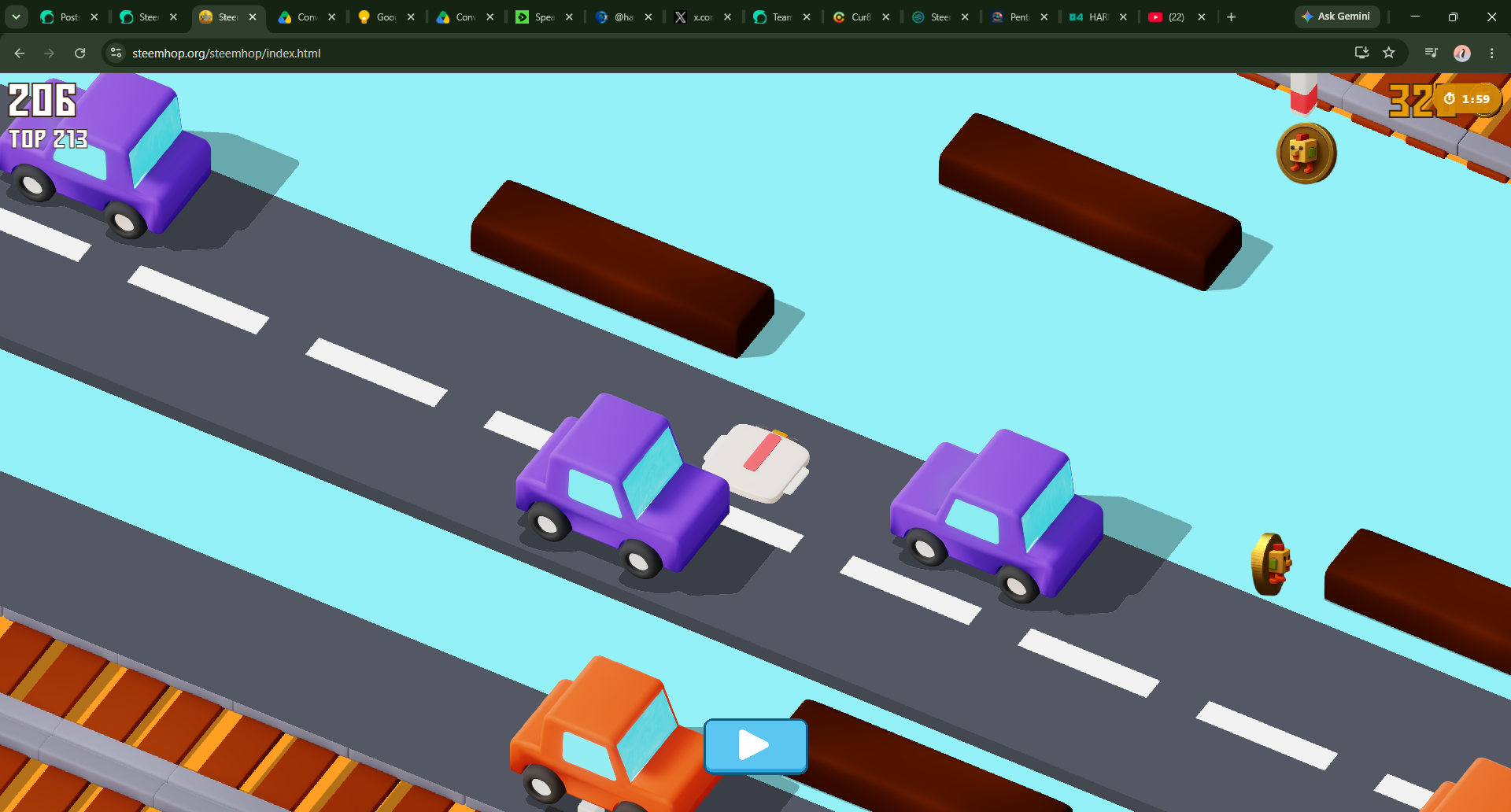
Task: Click the steemhop.org address bar
Action: click(226, 53)
